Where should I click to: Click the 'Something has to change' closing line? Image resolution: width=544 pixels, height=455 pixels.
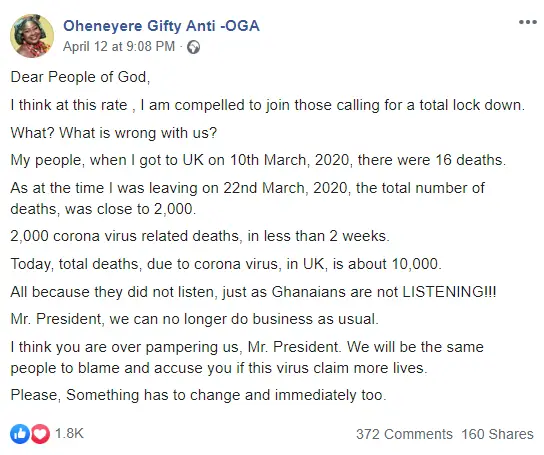(x=198, y=395)
